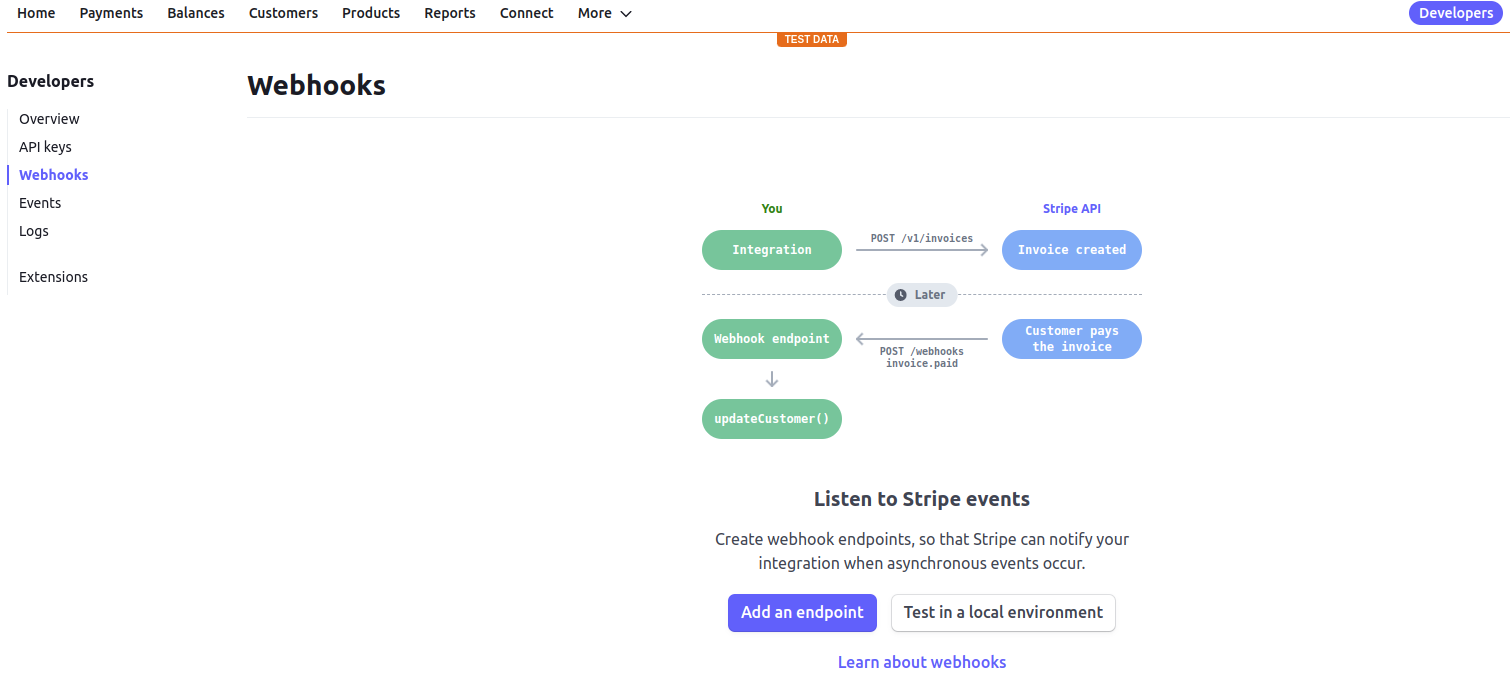Open Test in a local environment
This screenshot has height=687, width=1510.
[1003, 612]
